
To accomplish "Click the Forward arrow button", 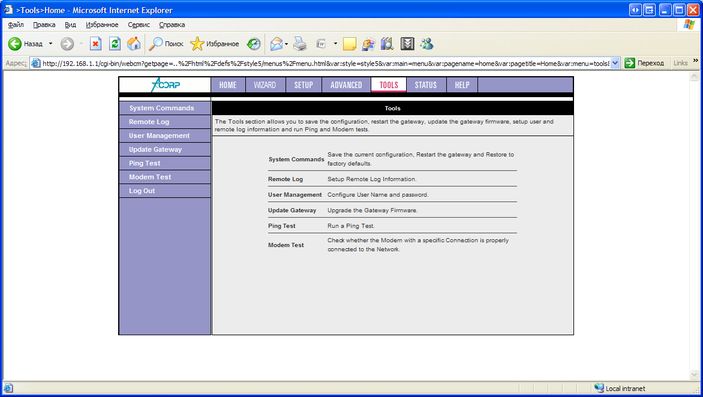I will tap(67, 44).
